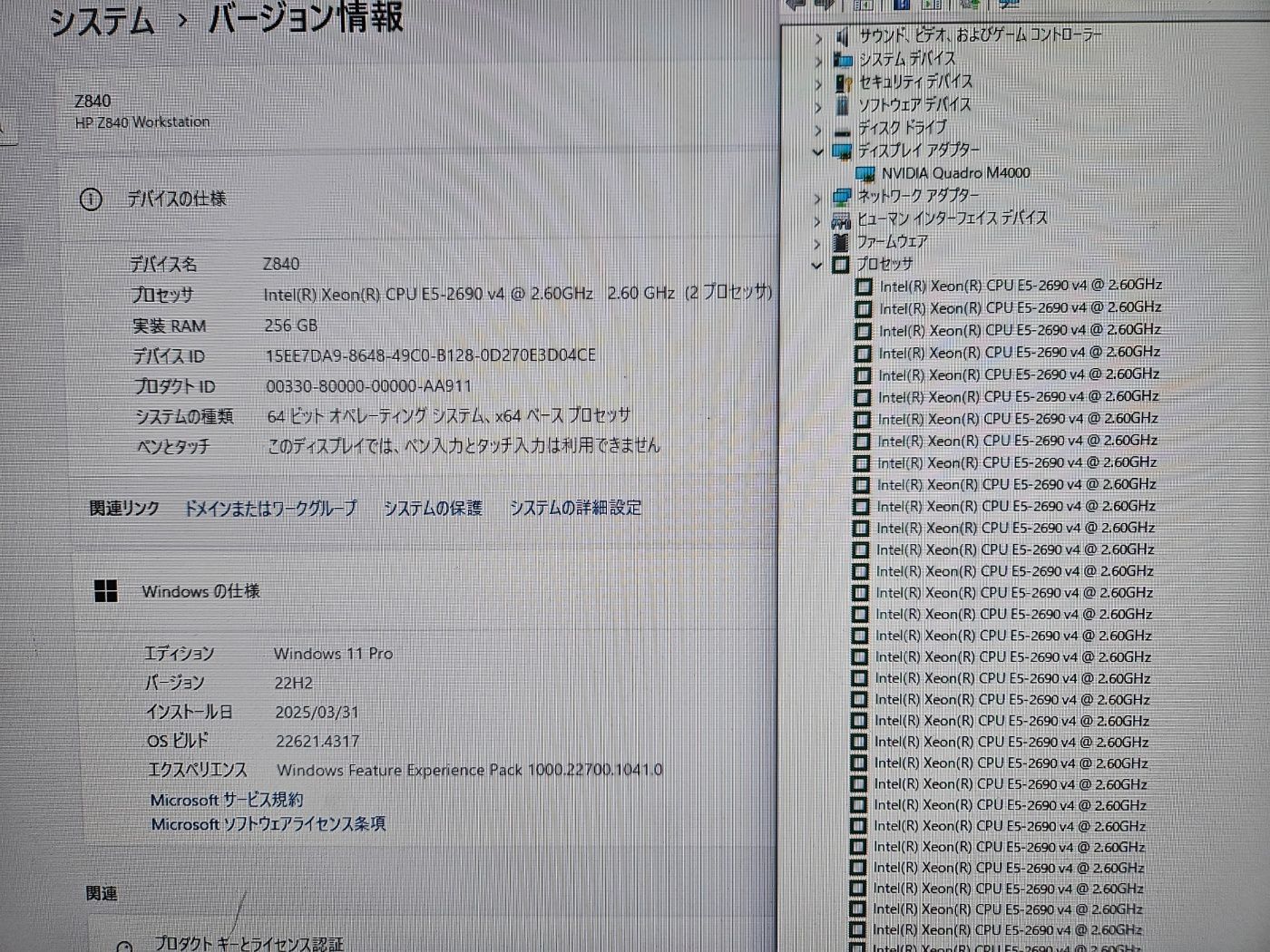
Task: Click the Xeon E5-2690 v4 プロセッサ value in Settings
Action: (518, 294)
